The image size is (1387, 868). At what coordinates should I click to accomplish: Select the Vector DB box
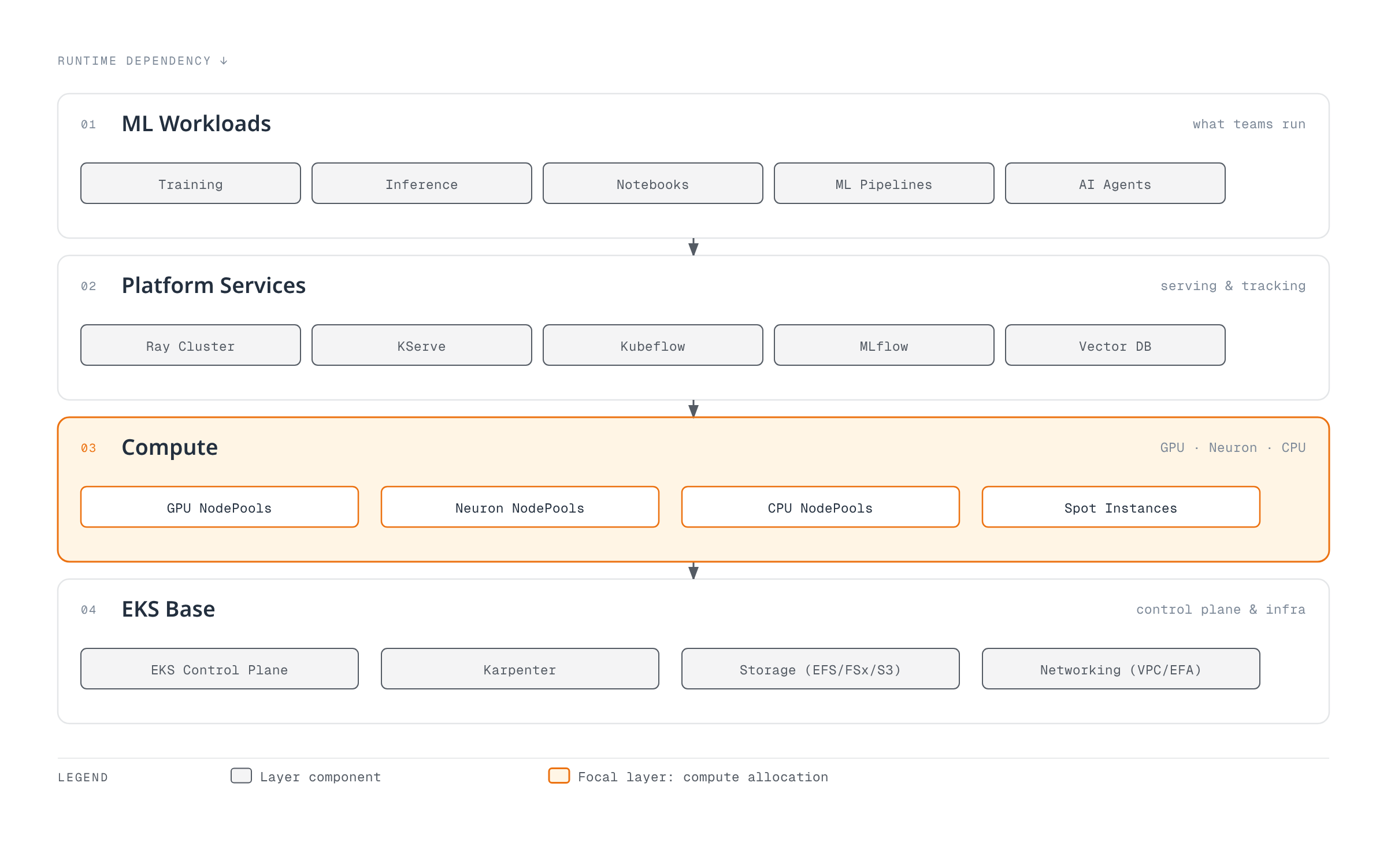tap(1115, 345)
